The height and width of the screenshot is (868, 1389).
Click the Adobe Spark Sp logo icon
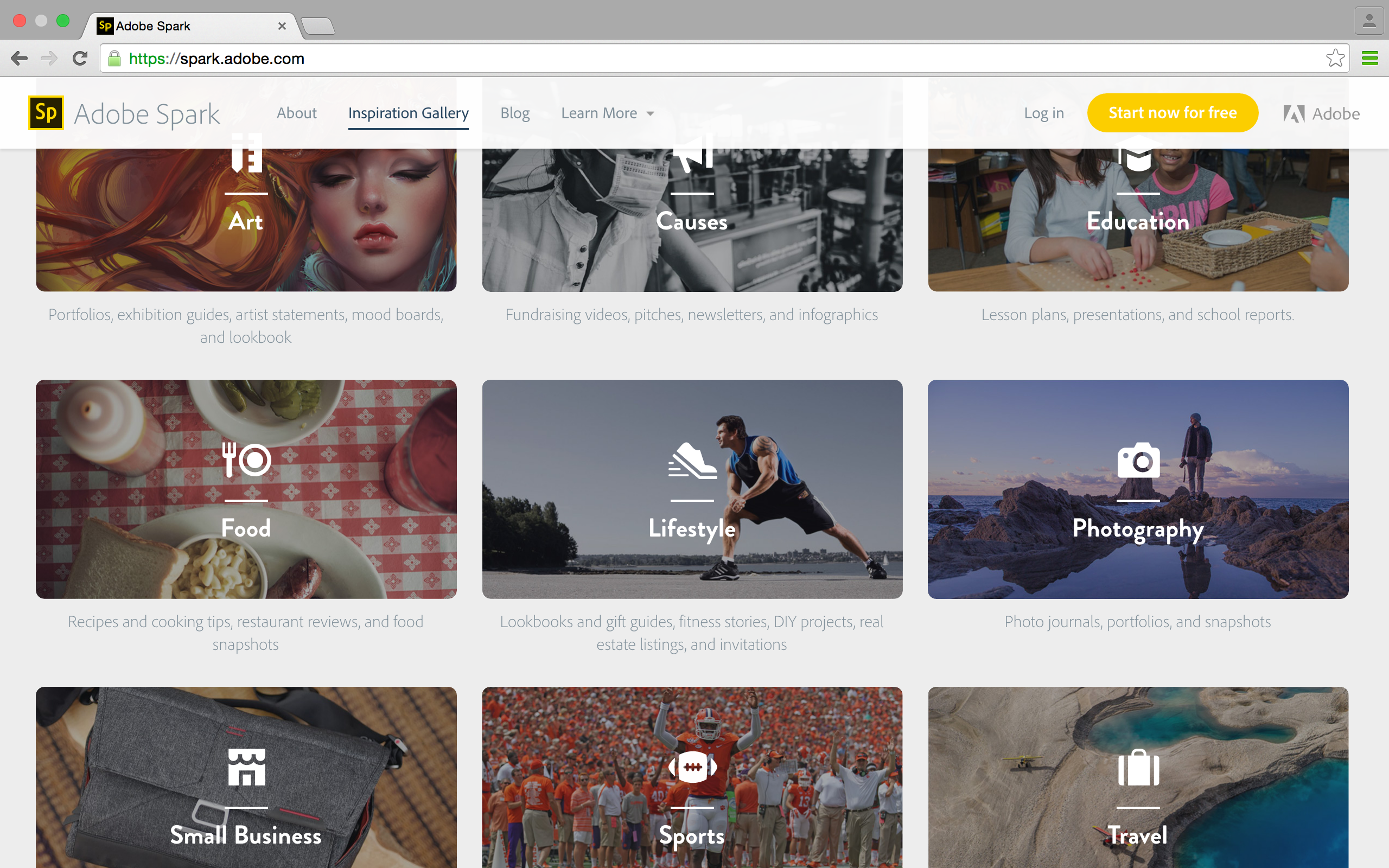46,112
